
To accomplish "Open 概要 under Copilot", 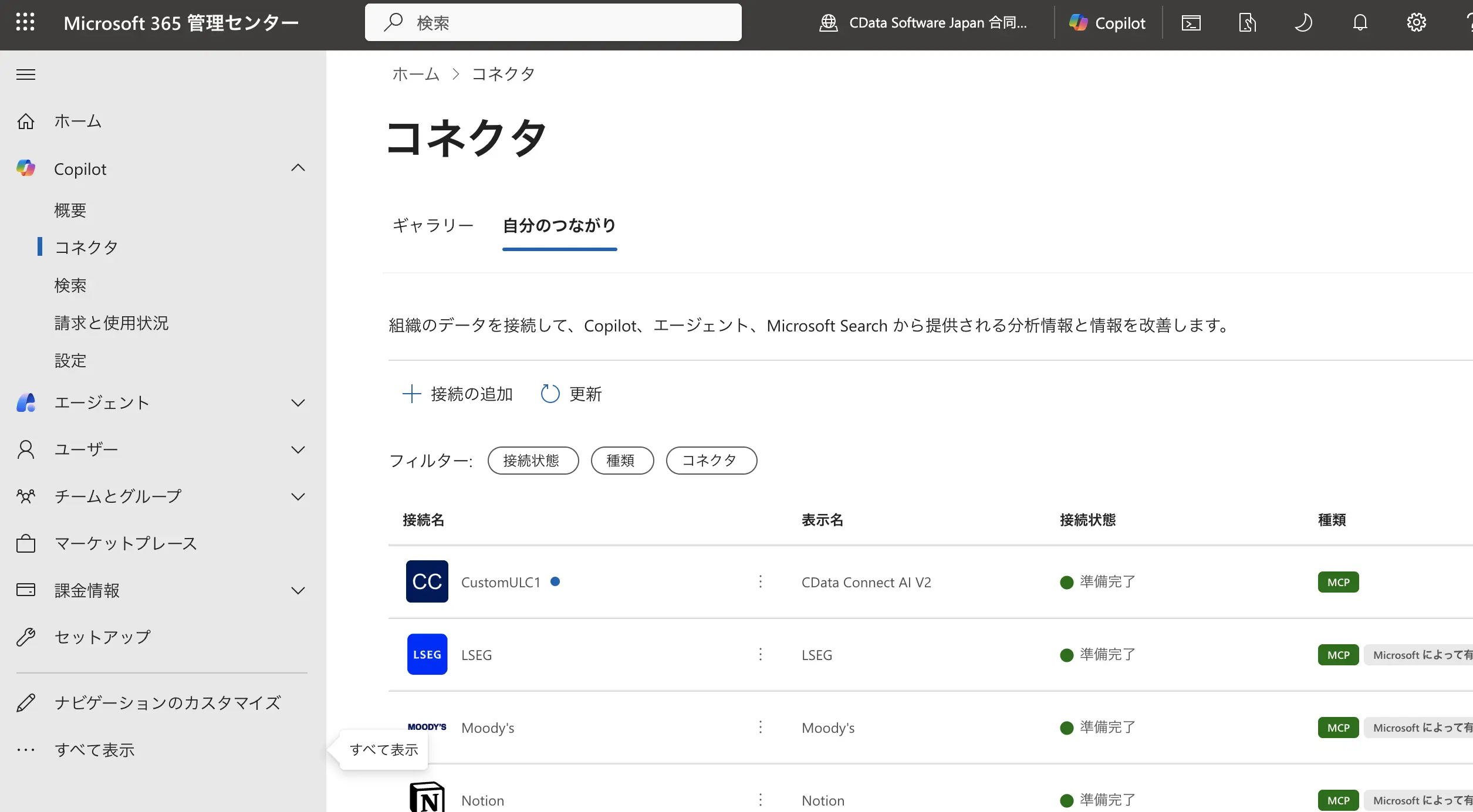I will (70, 210).
